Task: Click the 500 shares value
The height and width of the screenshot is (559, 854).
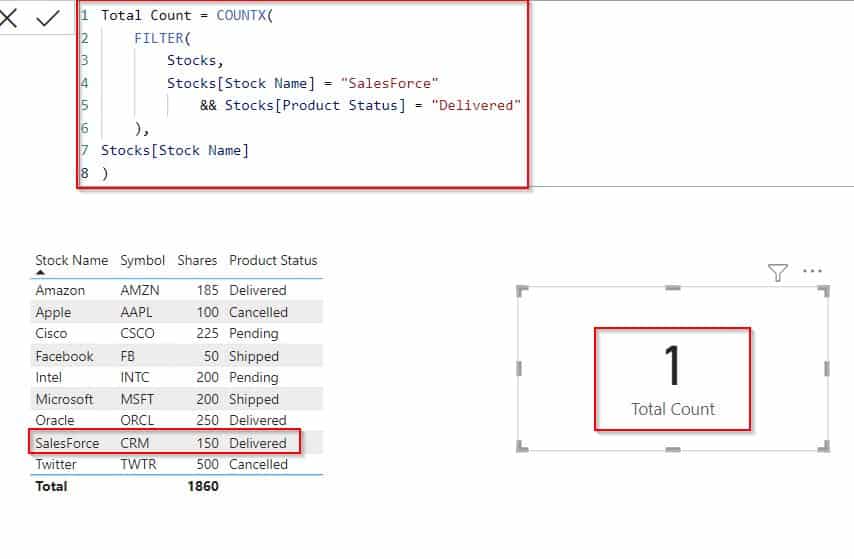Action: tap(208, 464)
